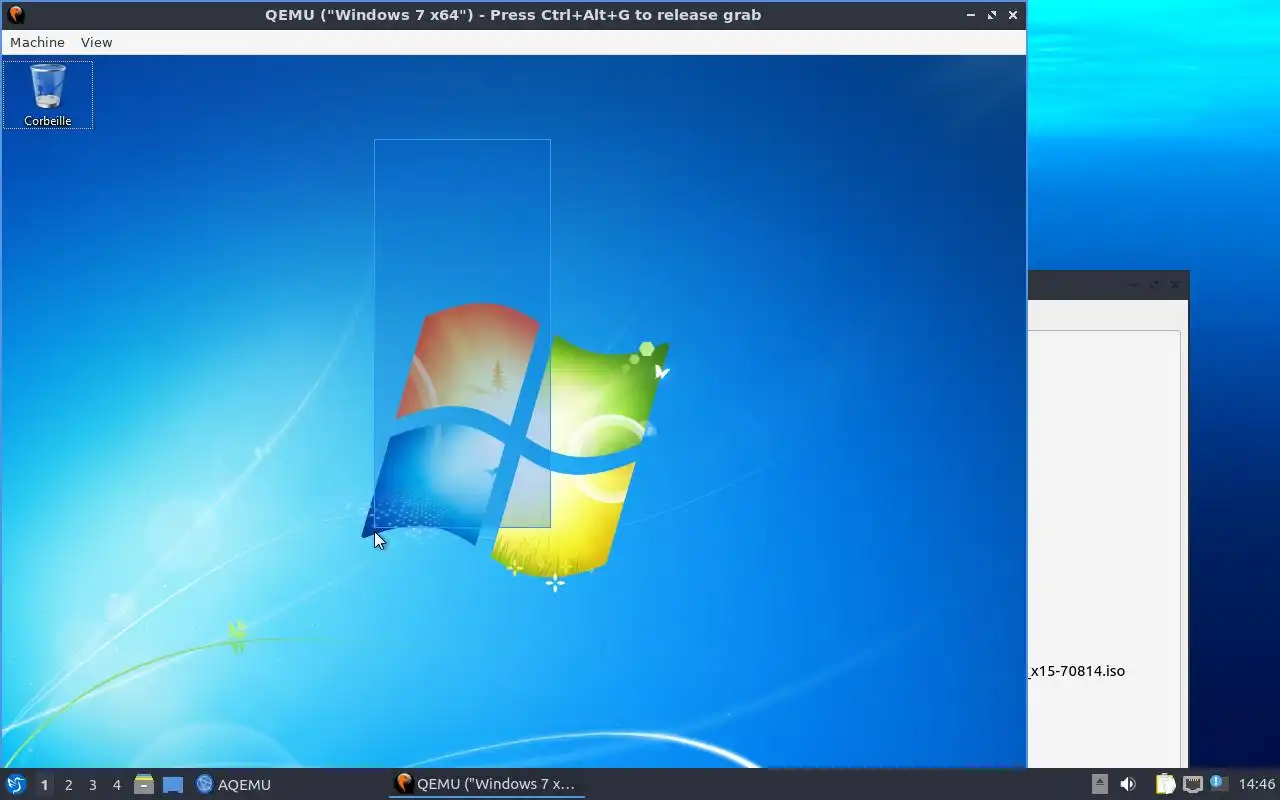Select the Corbeille recycle bin icon
This screenshot has width=1280, height=800.
(x=48, y=95)
